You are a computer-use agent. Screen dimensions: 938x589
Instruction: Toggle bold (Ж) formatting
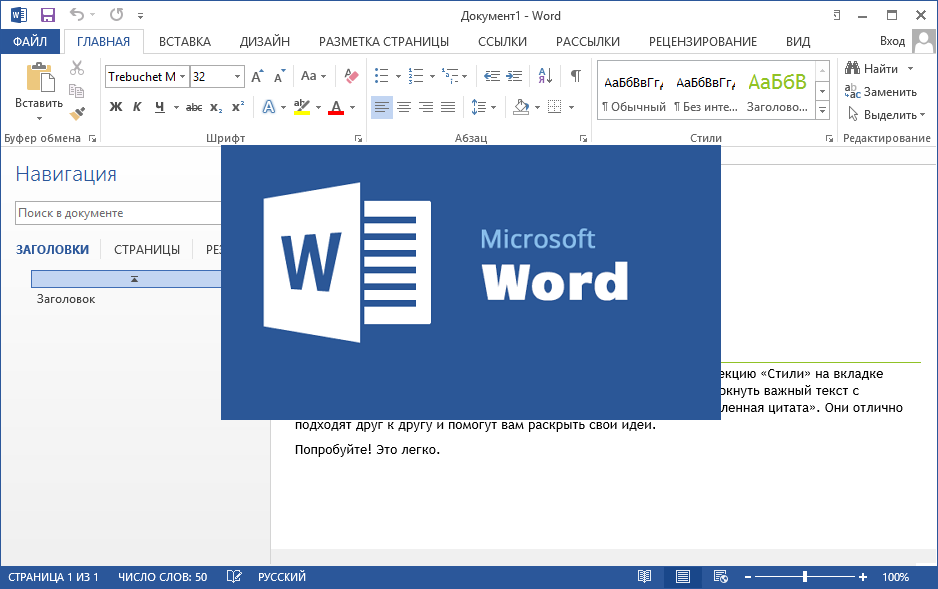116,107
